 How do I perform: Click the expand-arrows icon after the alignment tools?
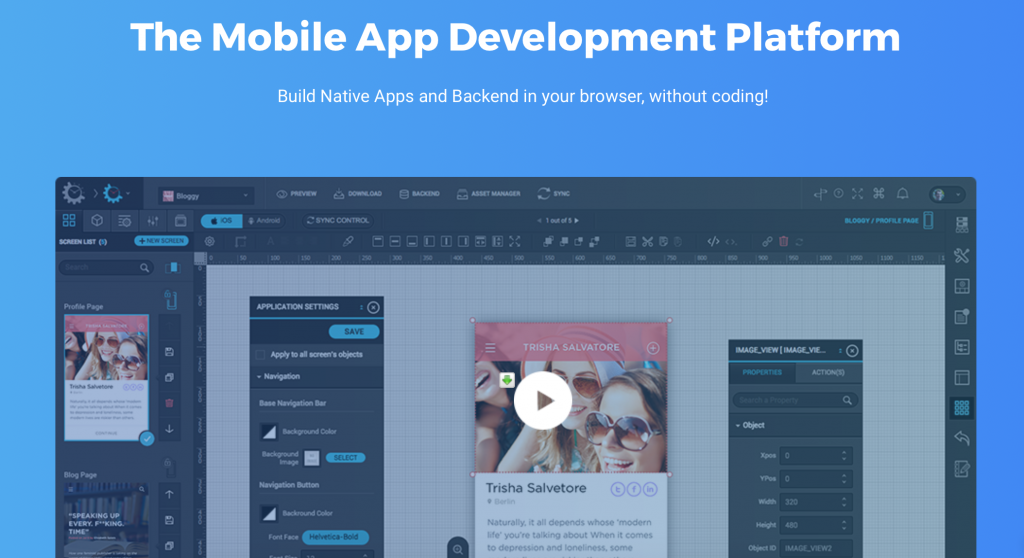pos(515,242)
